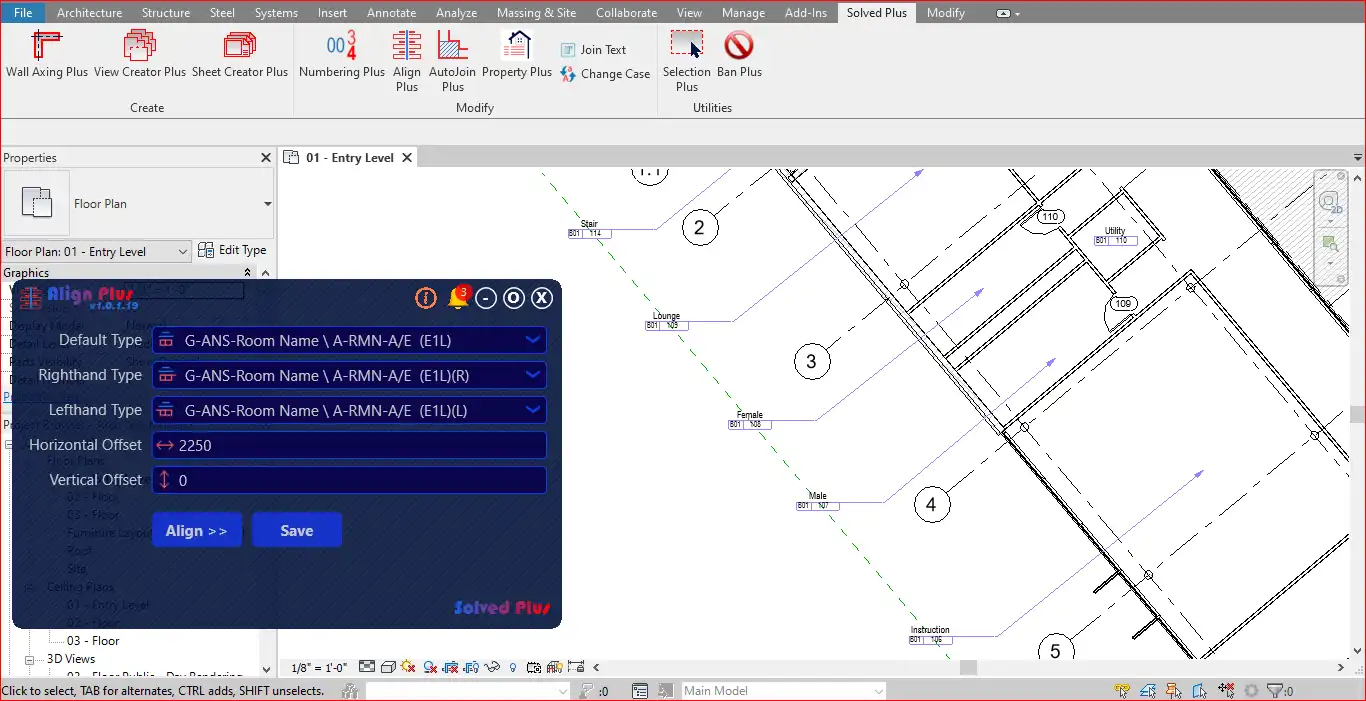Switch to the Annotate ribbon tab

tap(391, 13)
